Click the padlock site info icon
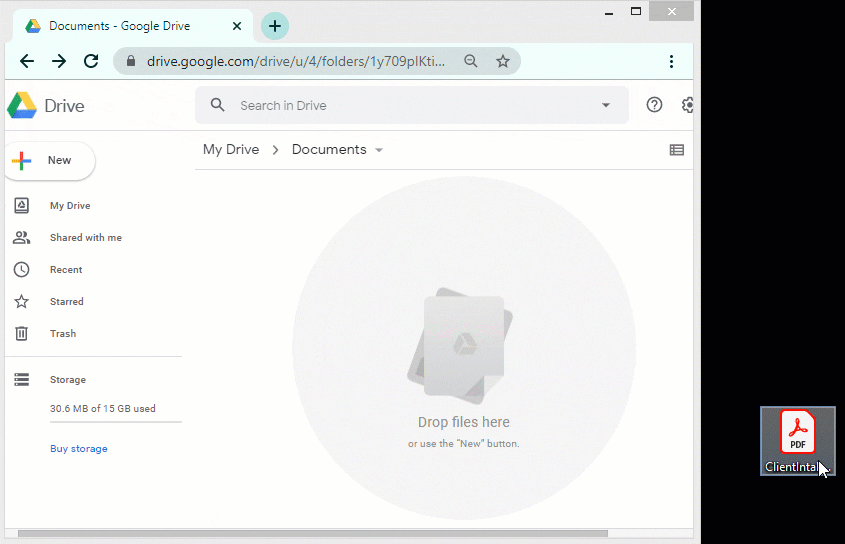The height and width of the screenshot is (544, 845). click(x=131, y=61)
